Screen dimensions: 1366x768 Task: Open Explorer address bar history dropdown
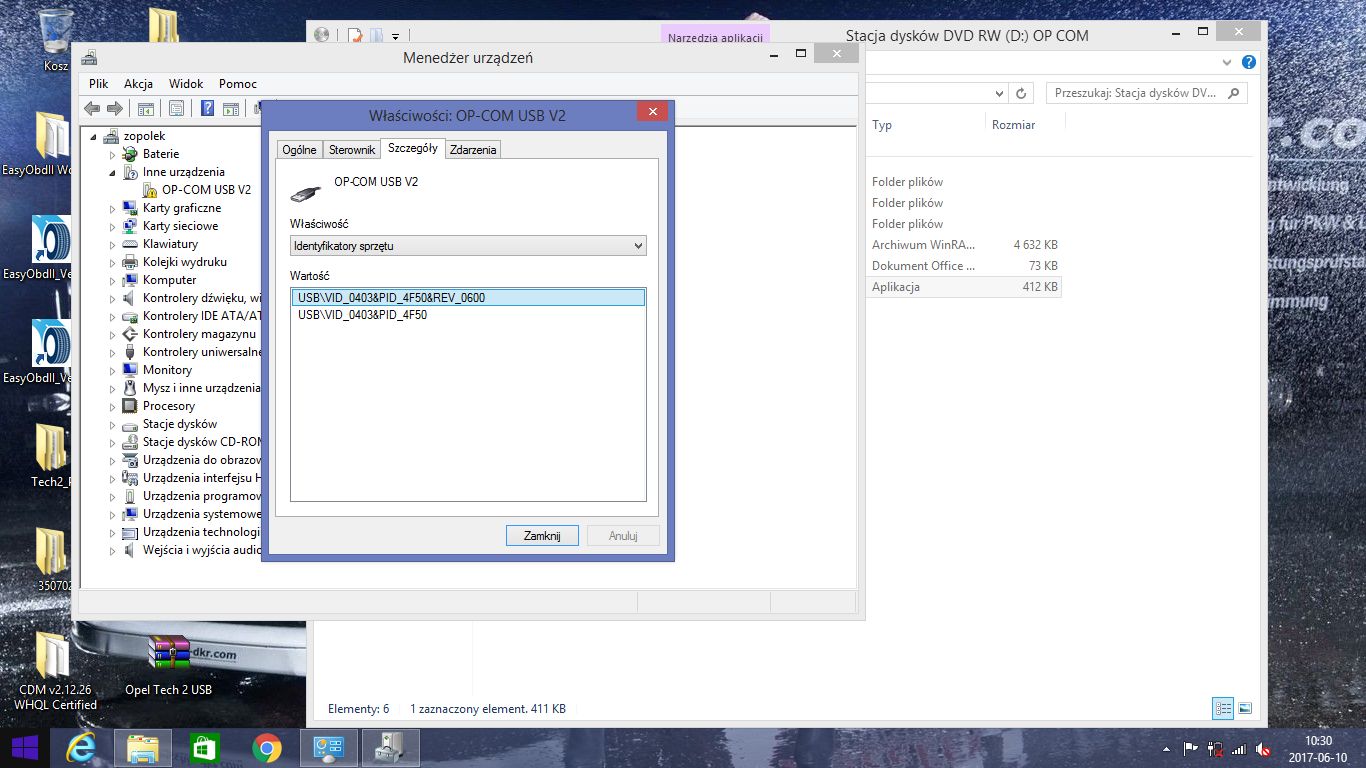(x=1000, y=93)
